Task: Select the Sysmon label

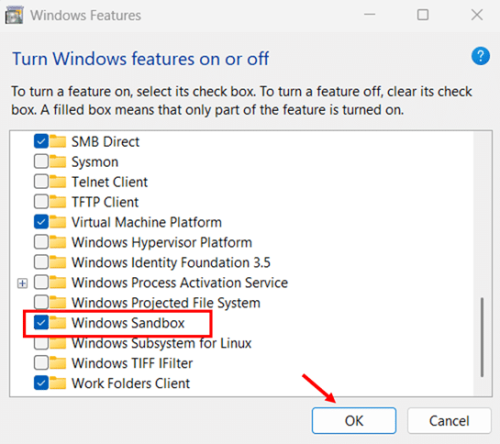Action: pyautogui.click(x=95, y=162)
